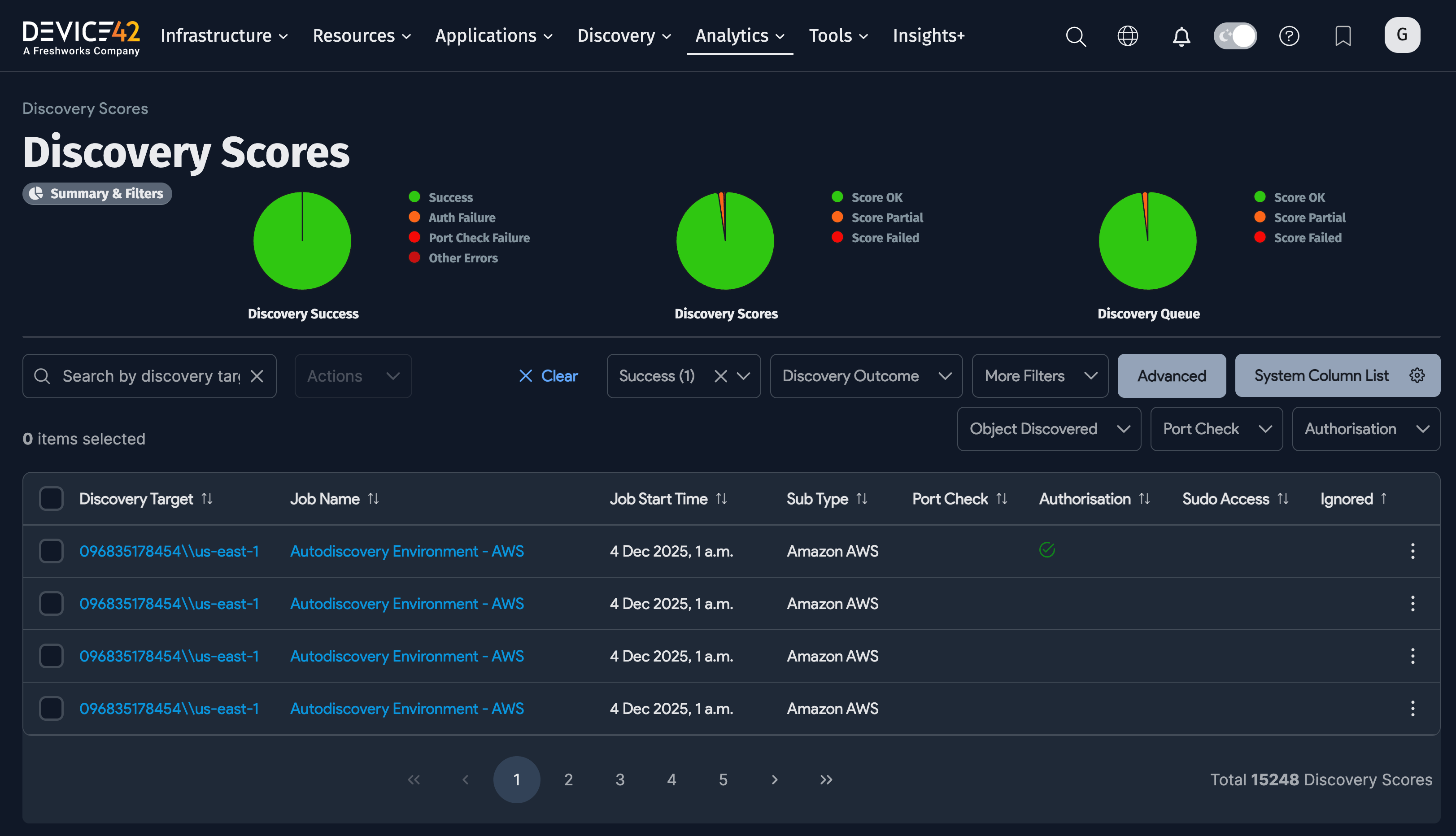
Task: Click the help question mark icon
Action: point(1289,36)
